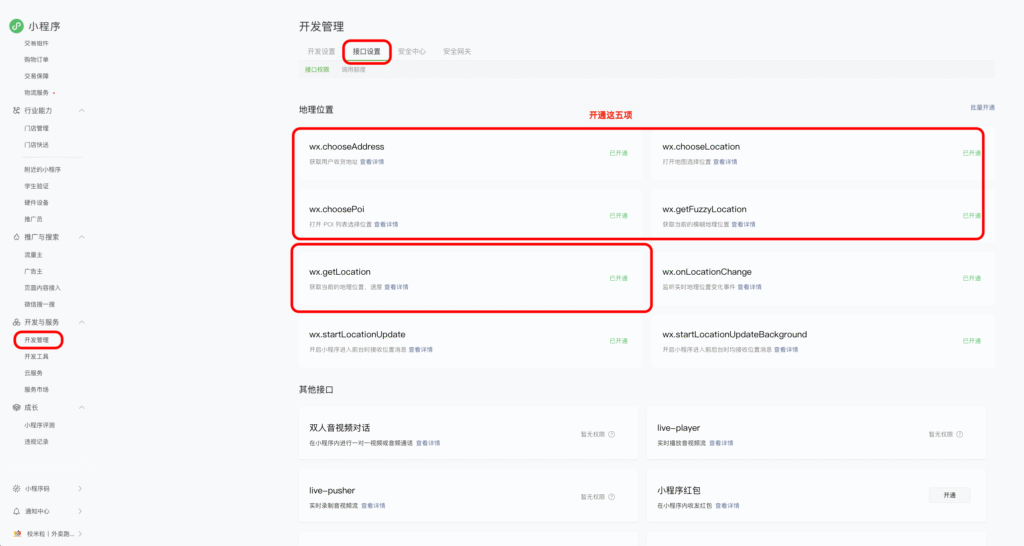Open 购物订单 in the sidebar
1024x546 pixels.
[37, 60]
